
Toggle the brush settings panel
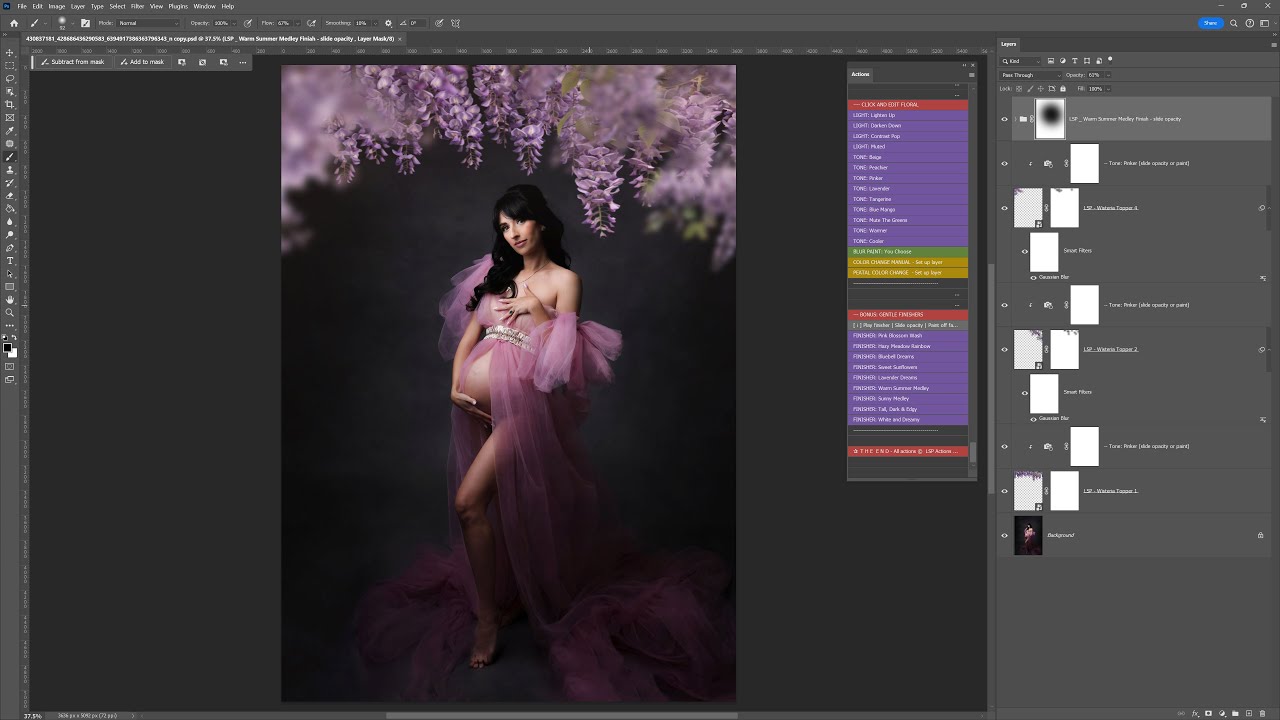[85, 23]
